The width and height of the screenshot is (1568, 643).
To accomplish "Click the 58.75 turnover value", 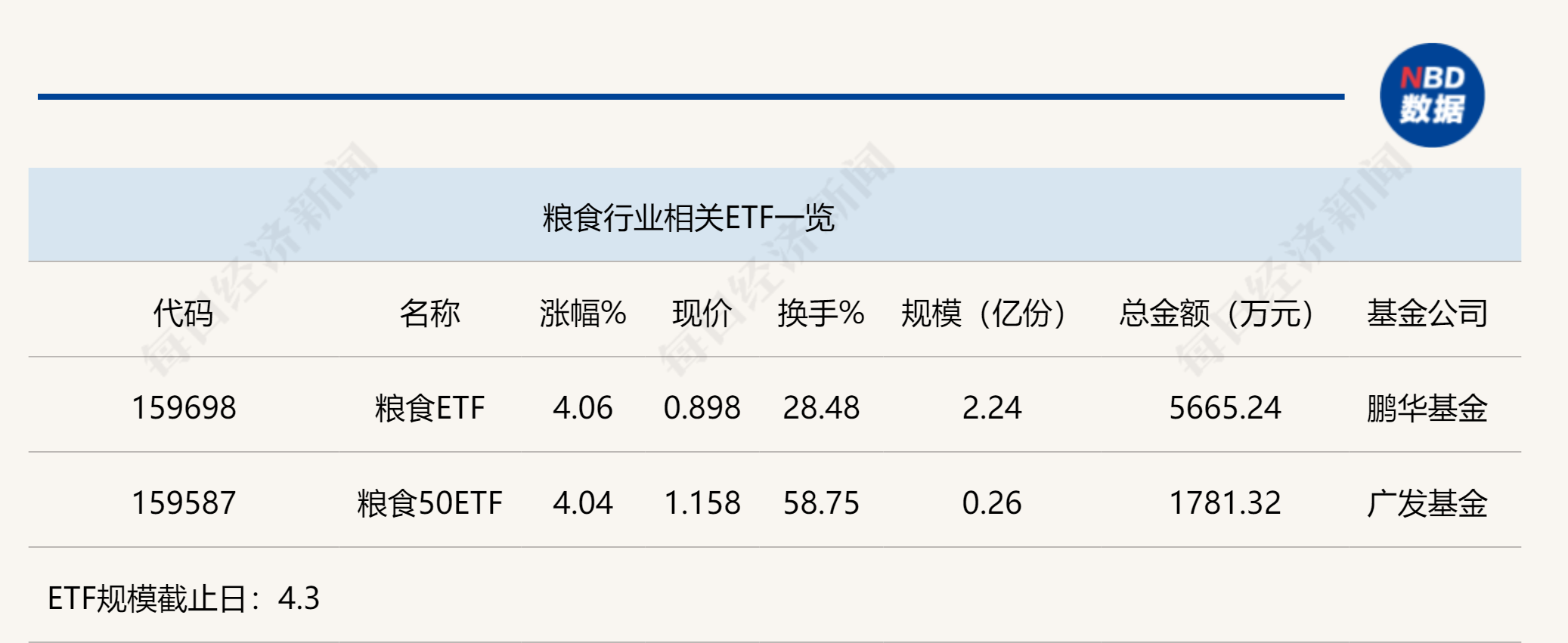I will pyautogui.click(x=821, y=503).
